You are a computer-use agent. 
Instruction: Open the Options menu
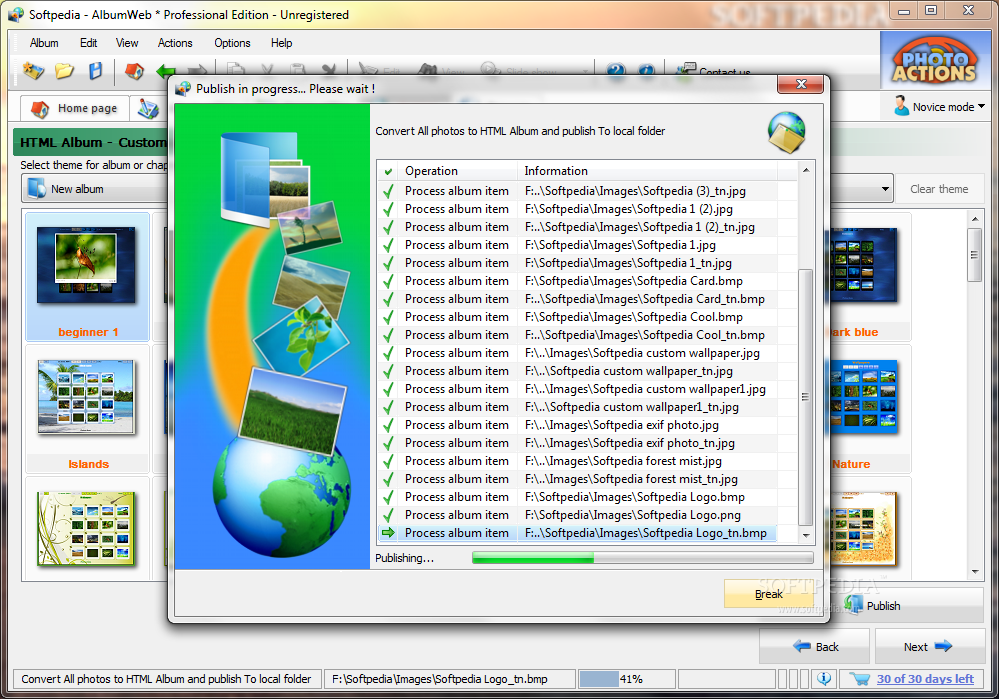click(x=232, y=43)
